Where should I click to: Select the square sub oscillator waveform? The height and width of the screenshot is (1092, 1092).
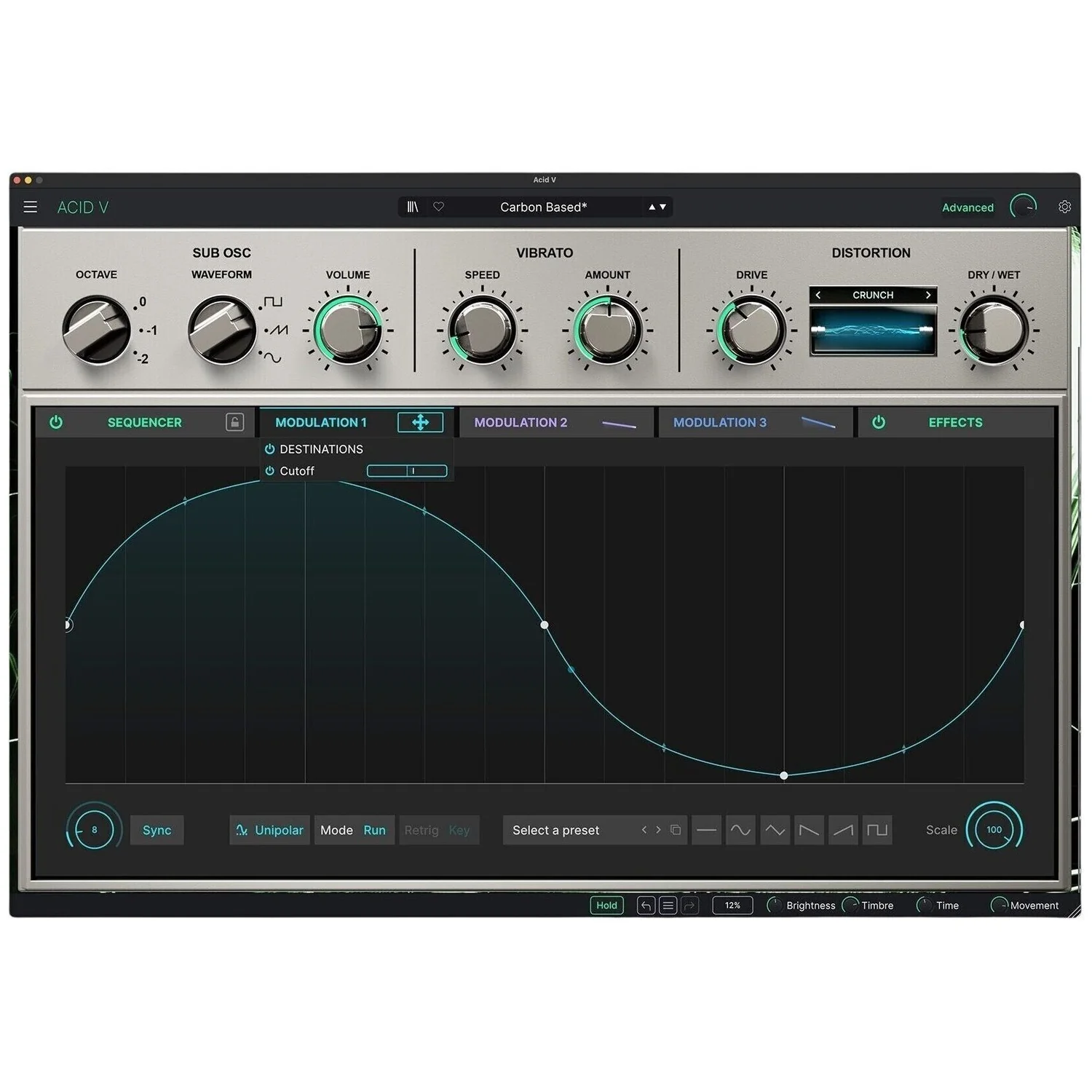(273, 301)
